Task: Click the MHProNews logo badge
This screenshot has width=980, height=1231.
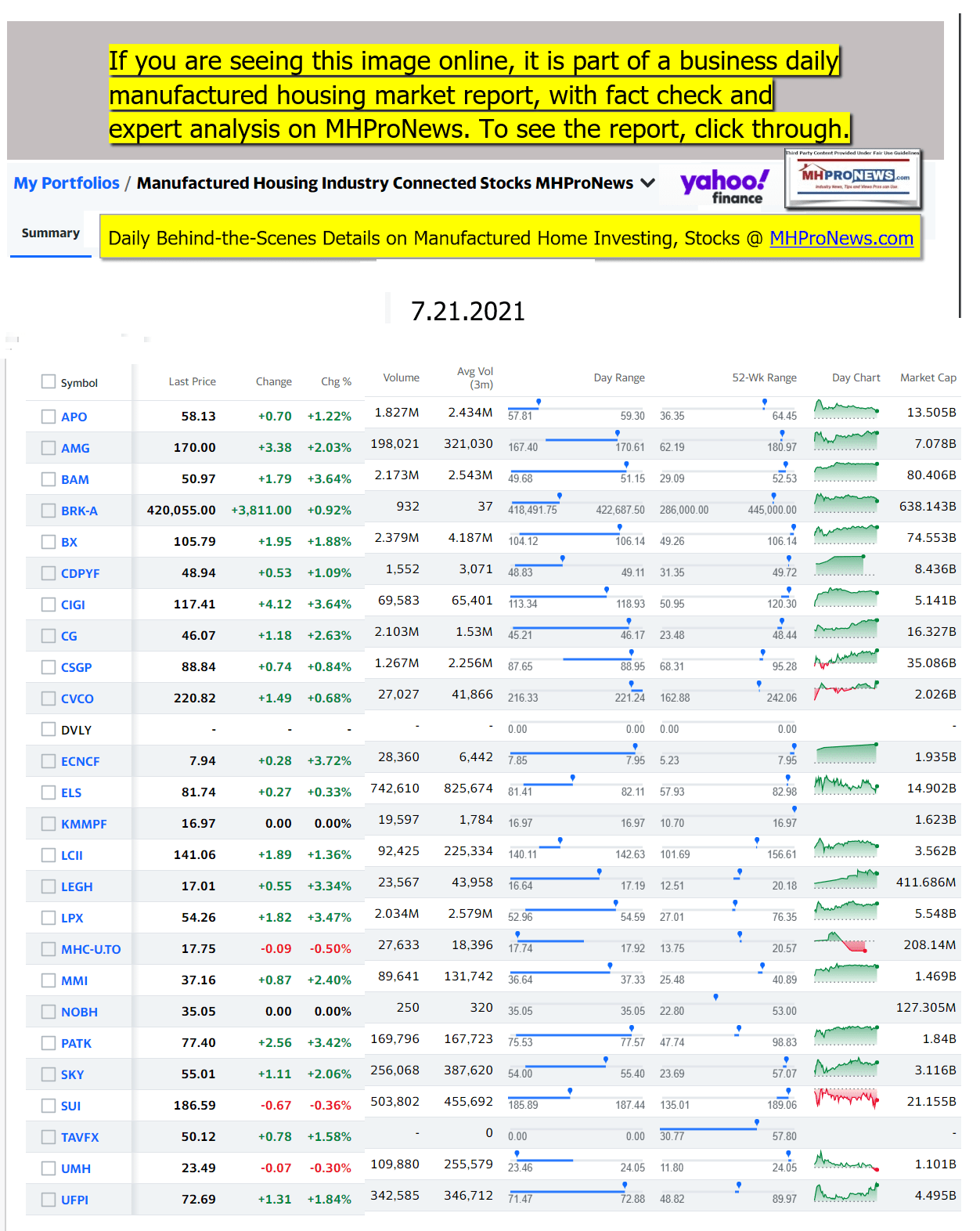Action: tap(853, 179)
